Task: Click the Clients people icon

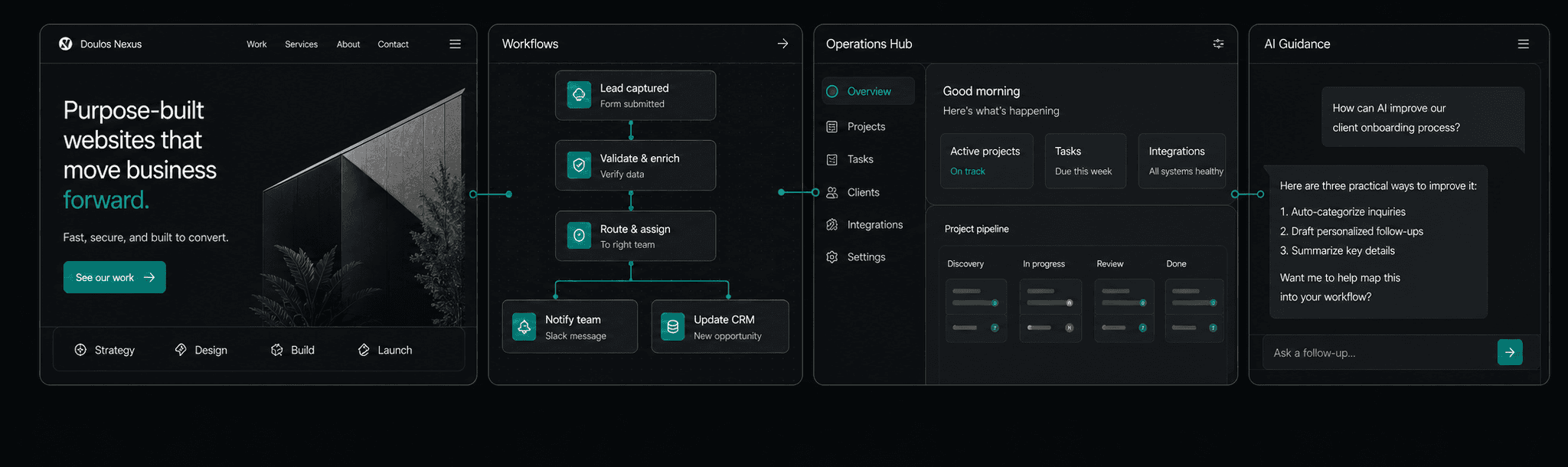Action: click(832, 192)
